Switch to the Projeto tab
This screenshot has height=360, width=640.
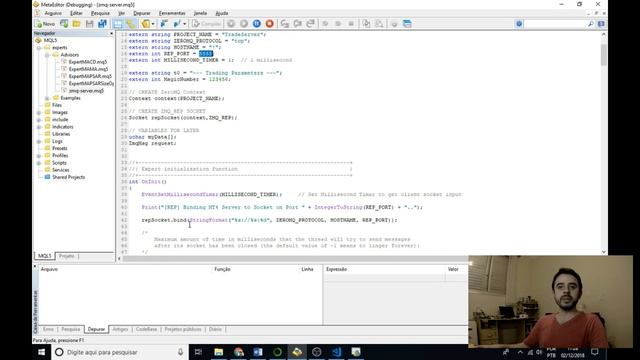coord(67,256)
